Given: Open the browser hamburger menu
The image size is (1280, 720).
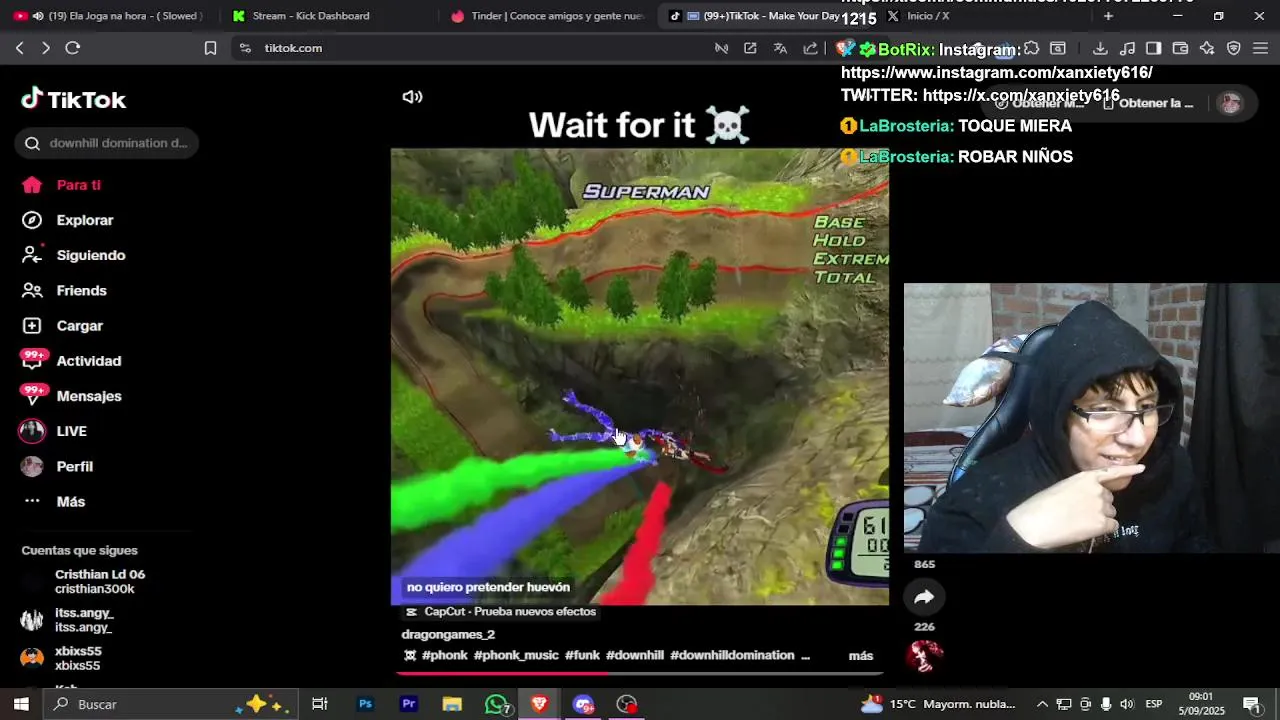Looking at the screenshot, I should pyautogui.click(x=1260, y=48).
